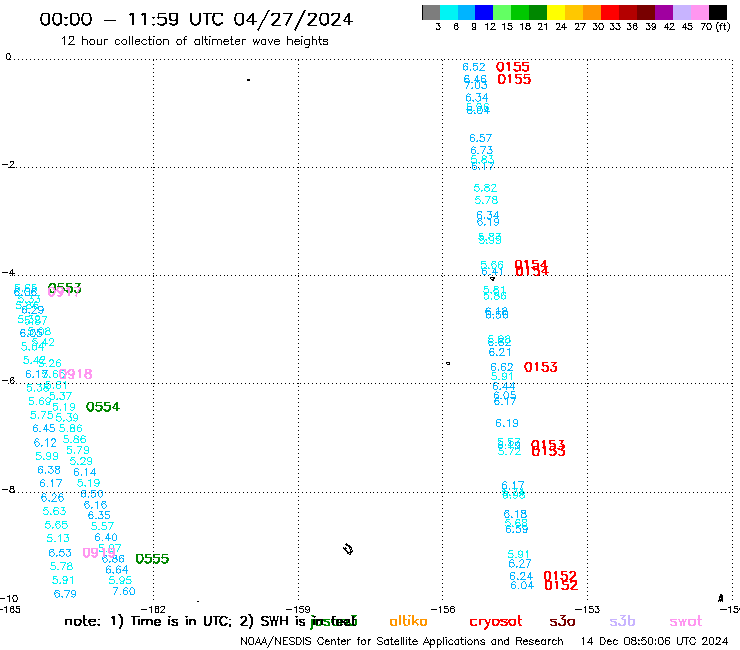
Task: Click the red '0153' label beside 6.62
Action: (x=541, y=367)
